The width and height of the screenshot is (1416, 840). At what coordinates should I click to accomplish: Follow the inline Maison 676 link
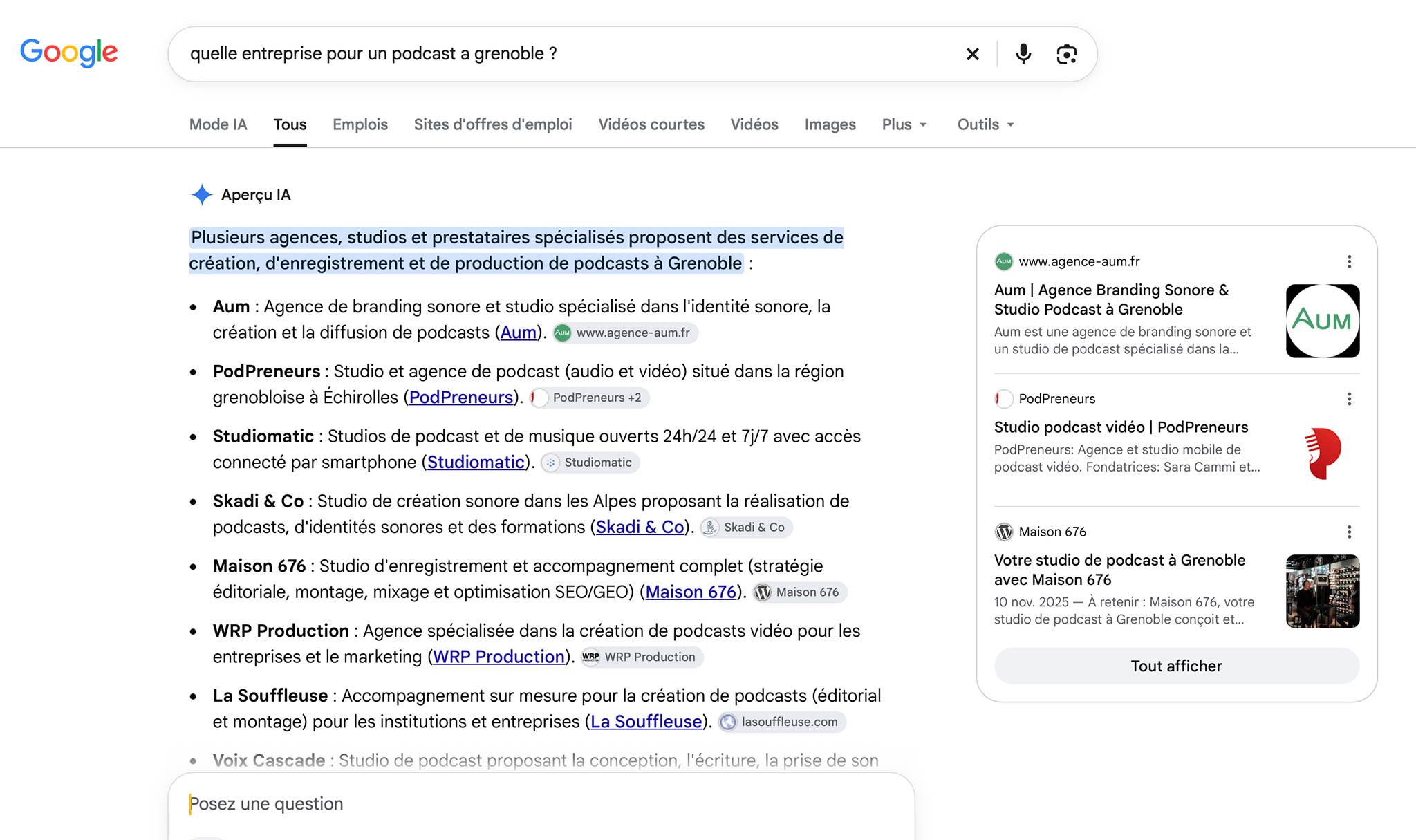coord(691,592)
